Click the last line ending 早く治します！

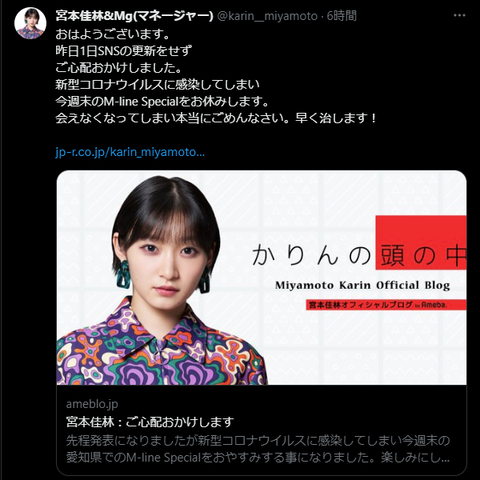pyautogui.click(x=217, y=118)
